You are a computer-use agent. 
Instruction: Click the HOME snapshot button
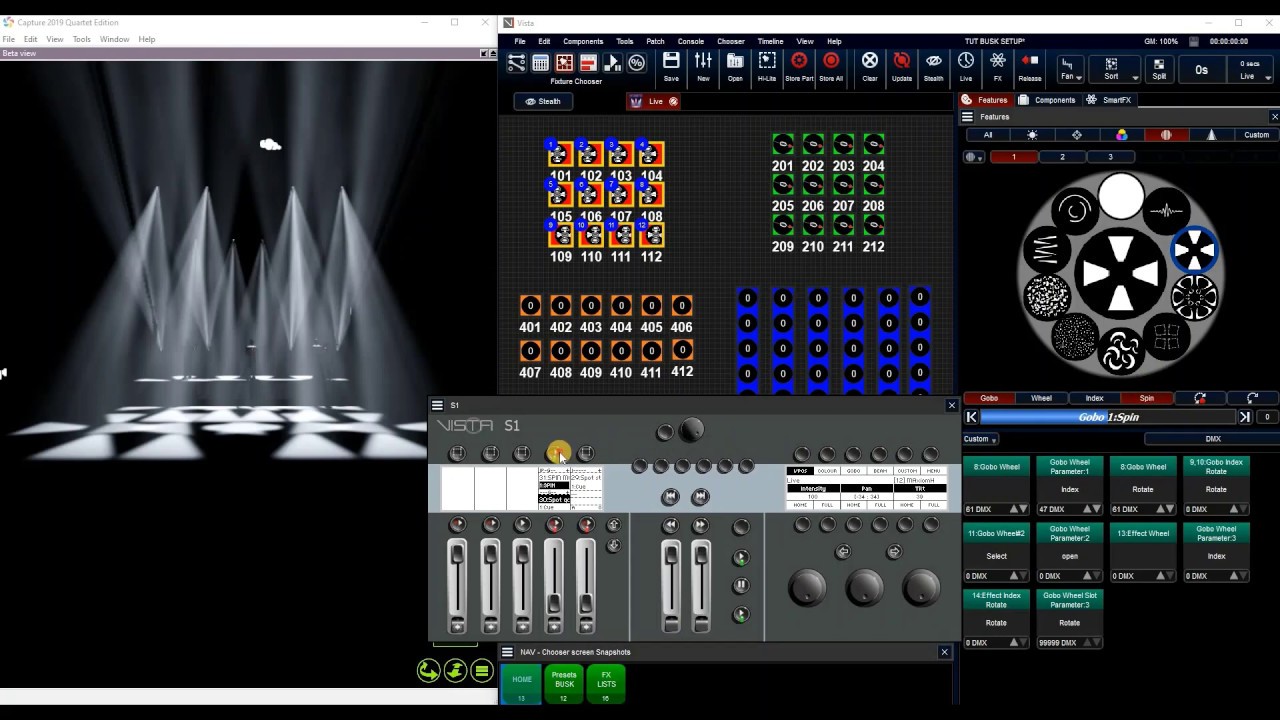click(521, 684)
